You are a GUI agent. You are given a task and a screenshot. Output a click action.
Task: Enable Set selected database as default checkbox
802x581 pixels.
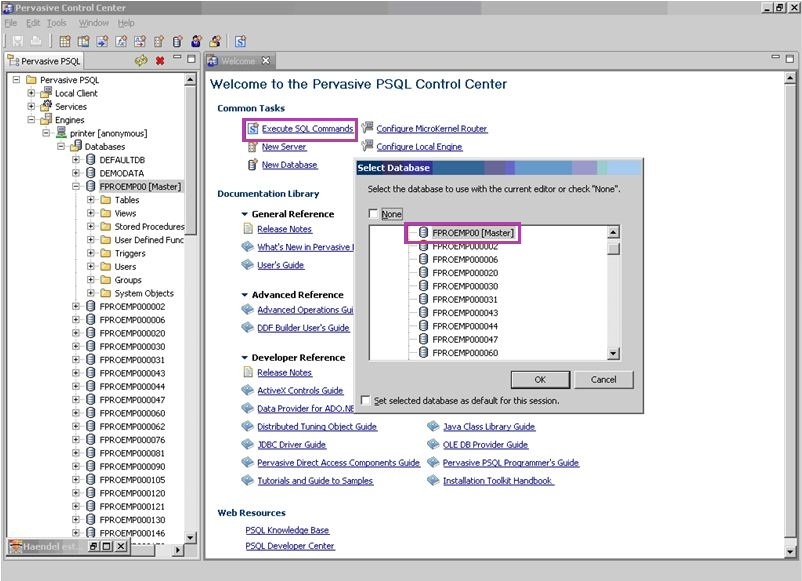[365, 400]
